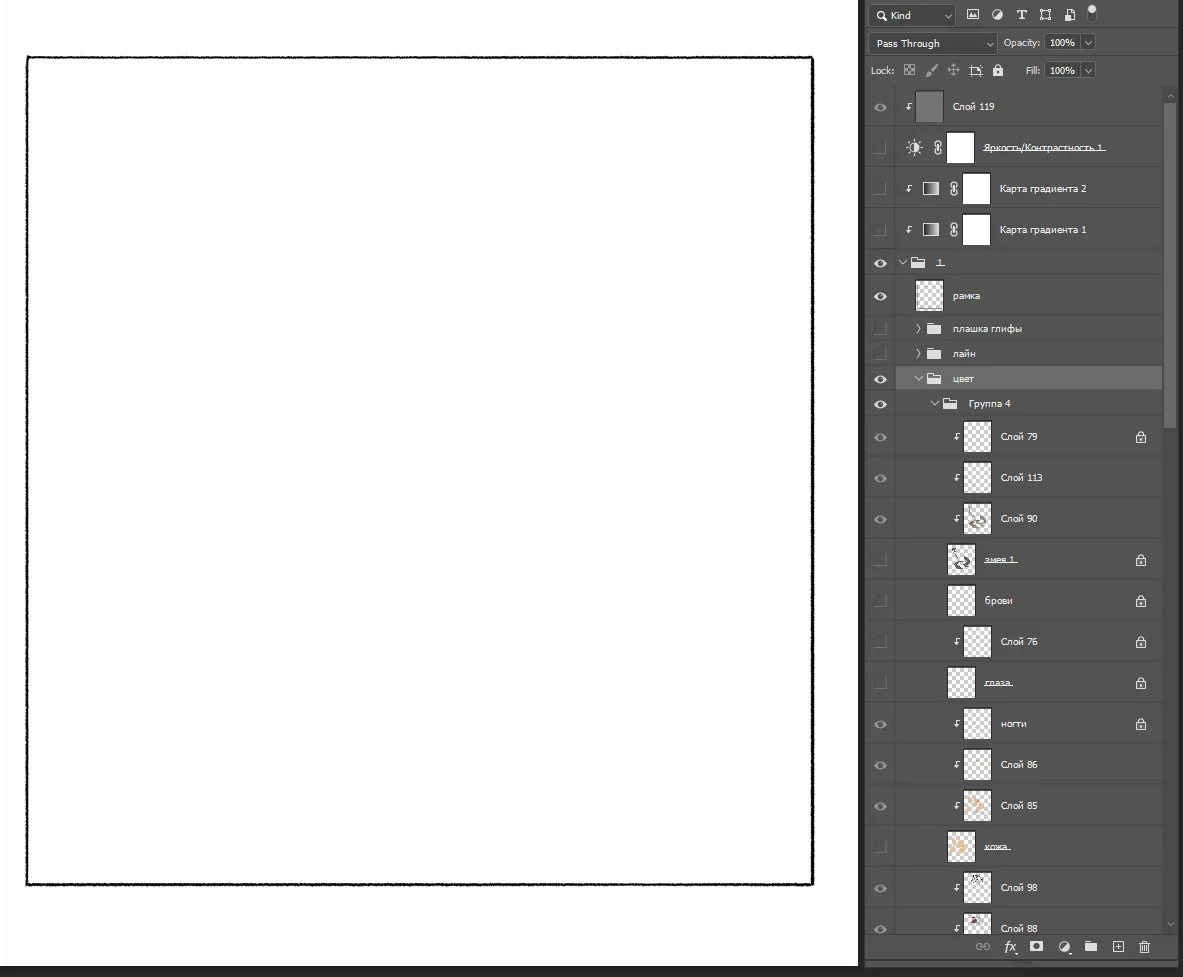Click the brightness icon of Яркость/Контрастность 1
Viewport: 1183px width, 977px height.
914,148
